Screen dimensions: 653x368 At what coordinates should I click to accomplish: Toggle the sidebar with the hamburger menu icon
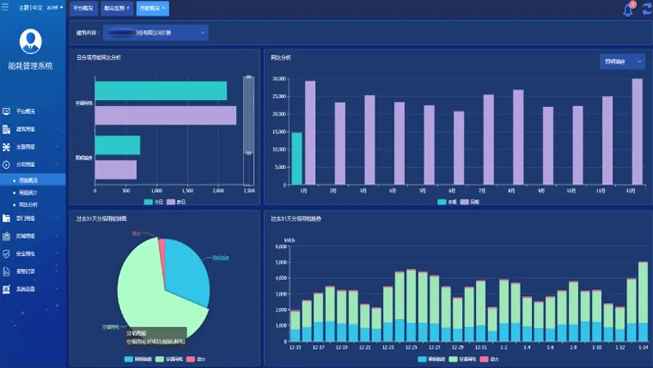[x=5, y=7]
